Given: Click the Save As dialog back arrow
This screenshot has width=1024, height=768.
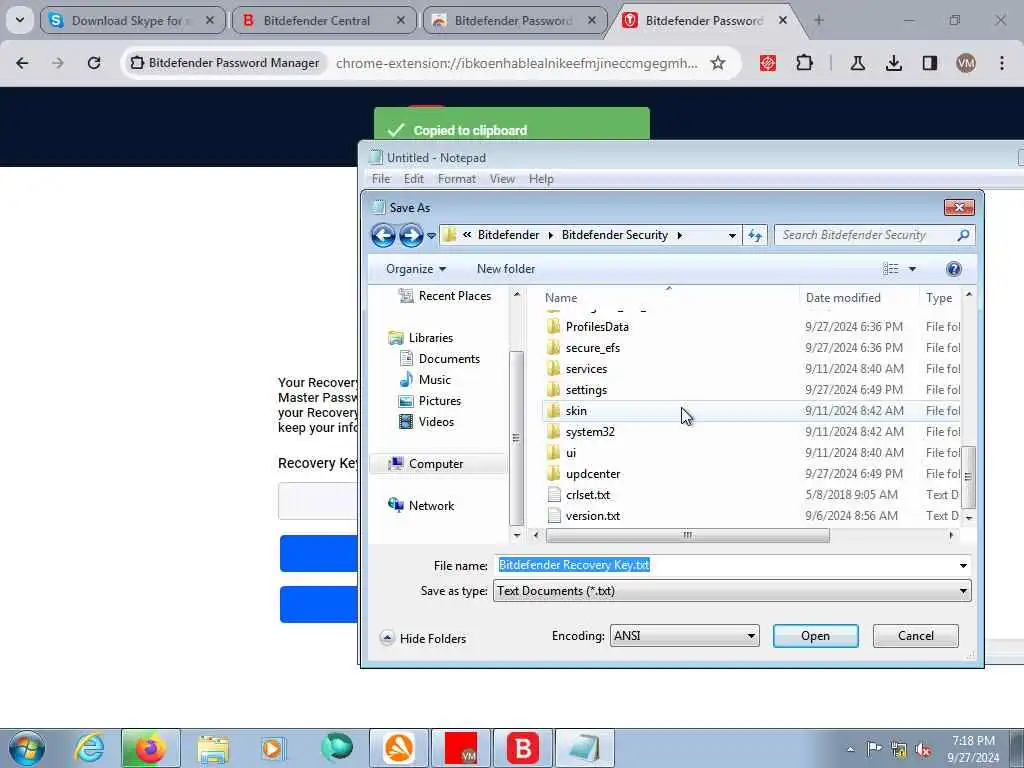Looking at the screenshot, I should coord(383,235).
